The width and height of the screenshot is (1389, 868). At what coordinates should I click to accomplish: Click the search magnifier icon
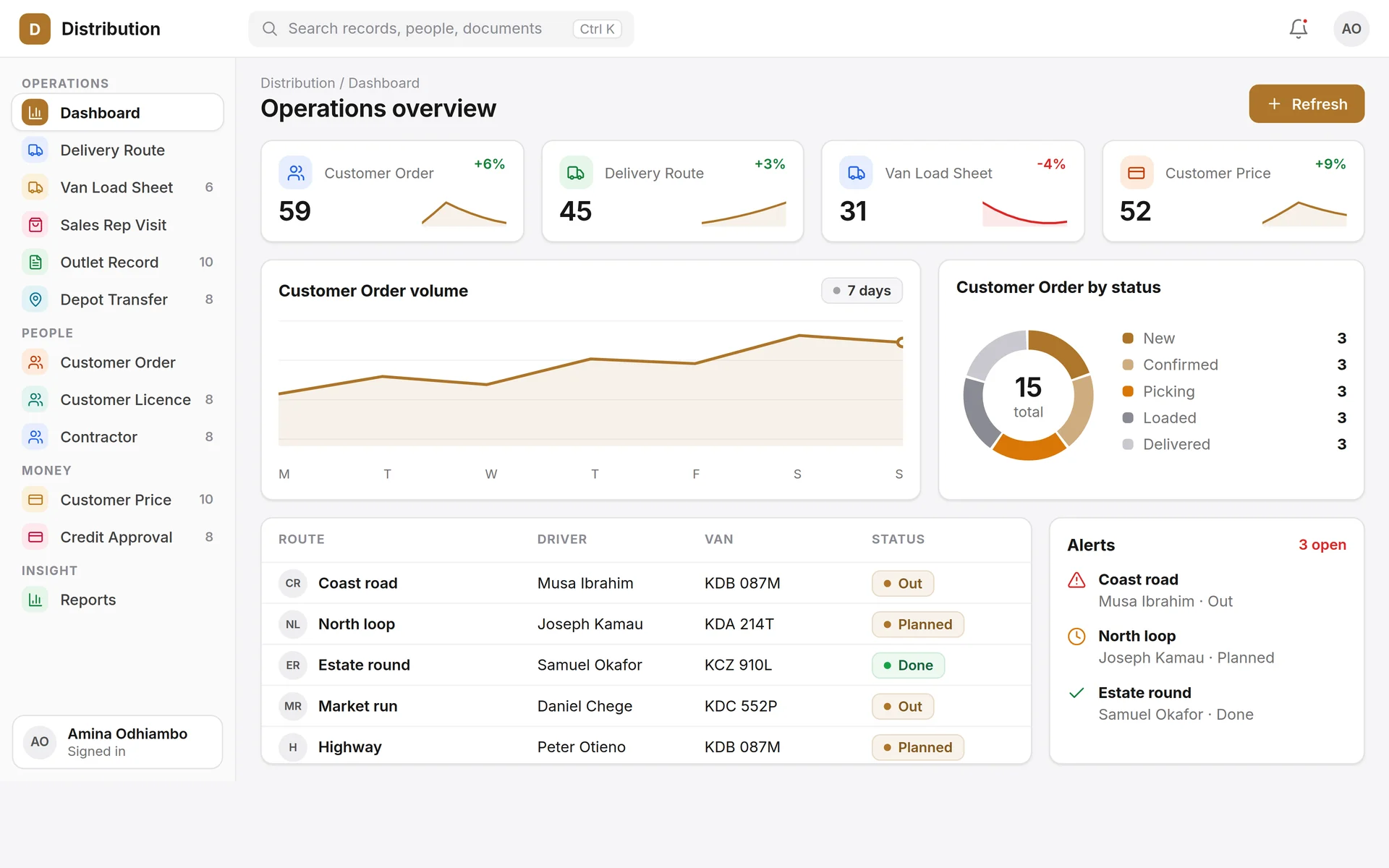coord(270,29)
